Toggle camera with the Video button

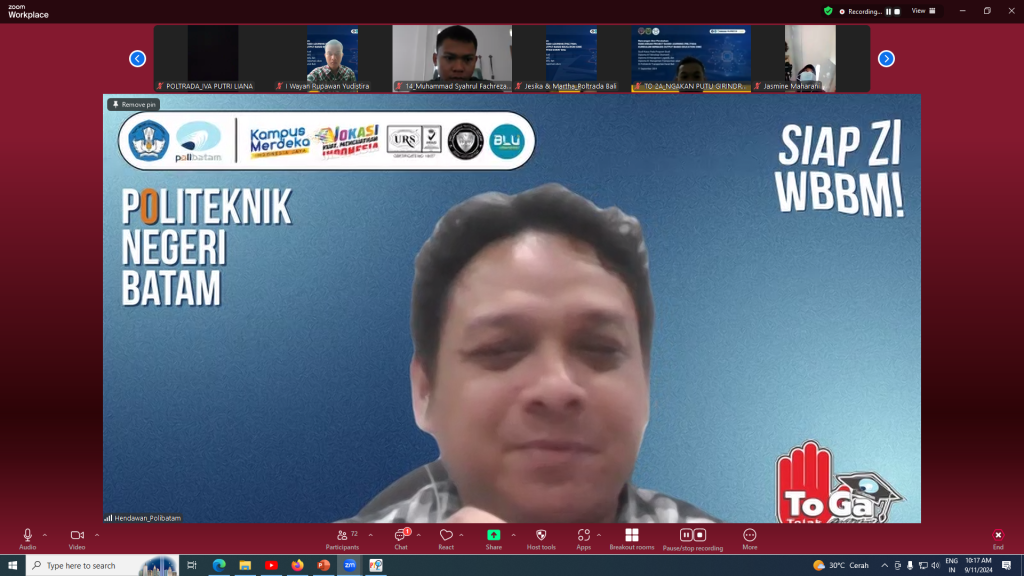[x=77, y=537]
